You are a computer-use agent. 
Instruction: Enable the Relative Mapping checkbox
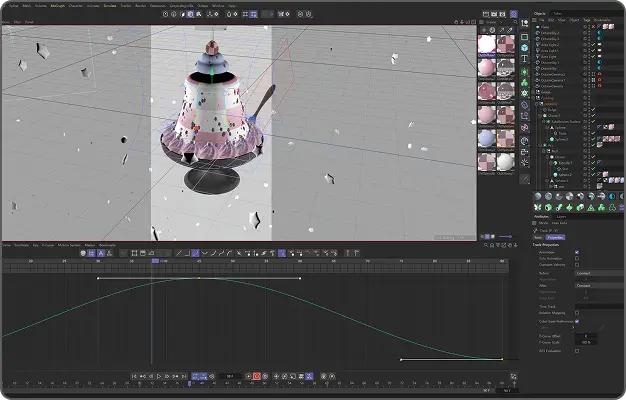[577, 313]
